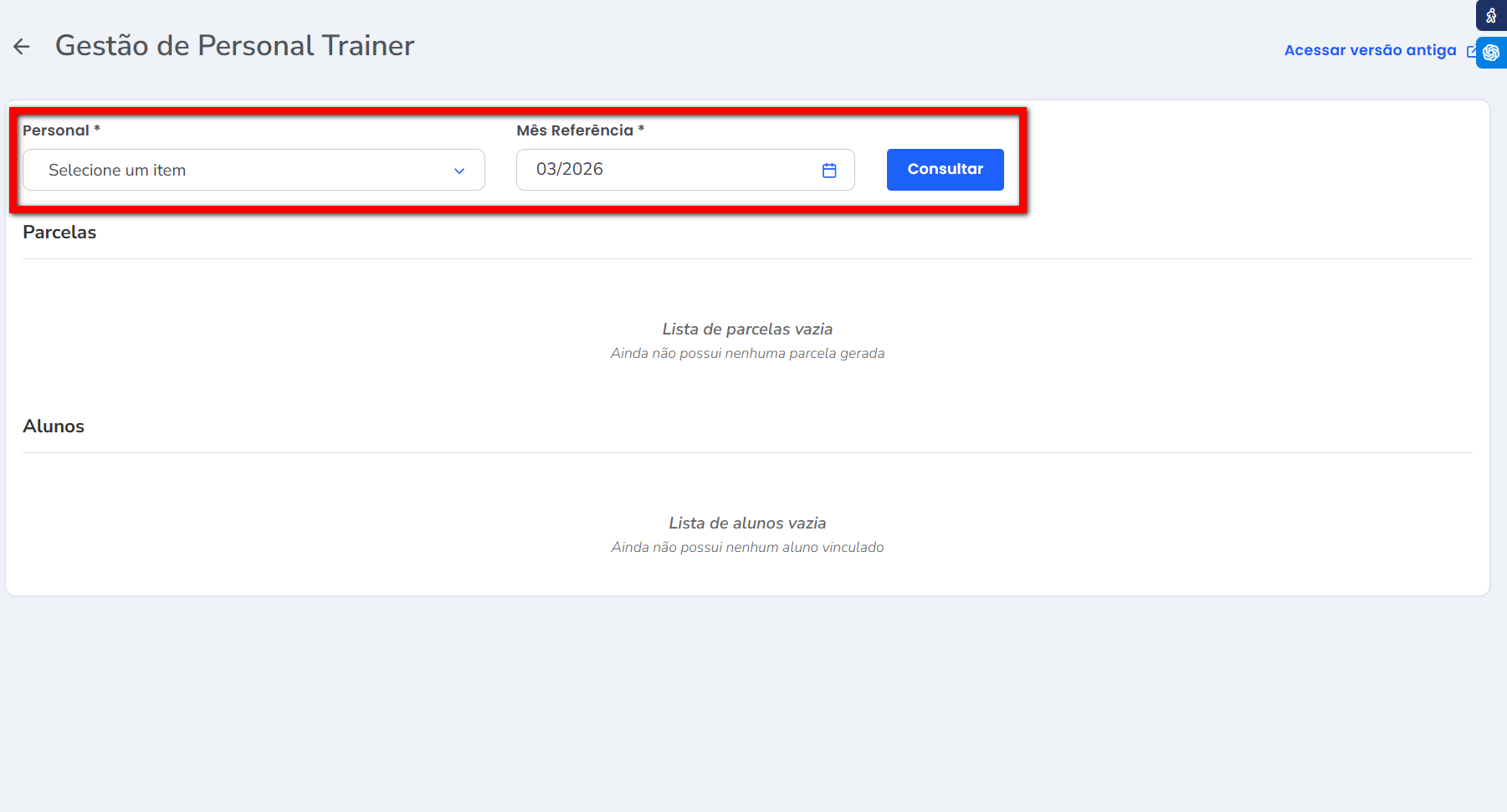Click 'Ainda não possui nenhum aluno vinculado' text
Viewport: 1507px width, 812px height.
[x=747, y=548]
